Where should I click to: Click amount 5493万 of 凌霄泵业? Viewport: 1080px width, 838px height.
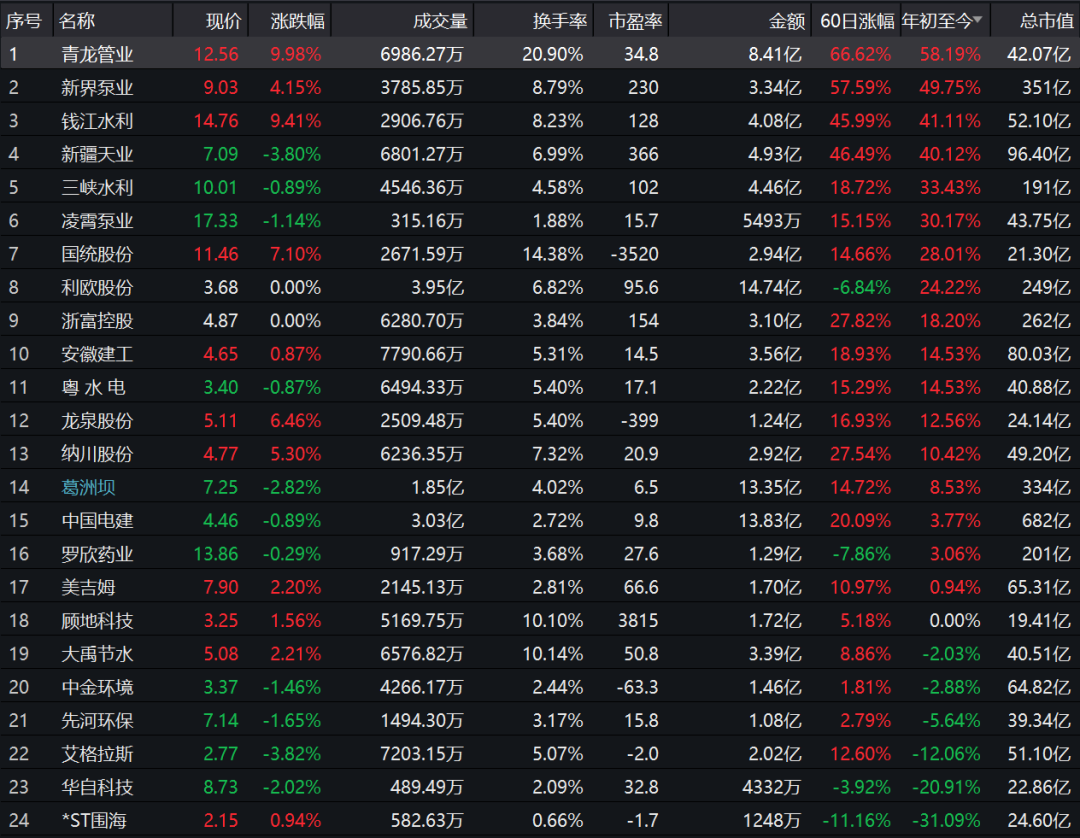[772, 221]
